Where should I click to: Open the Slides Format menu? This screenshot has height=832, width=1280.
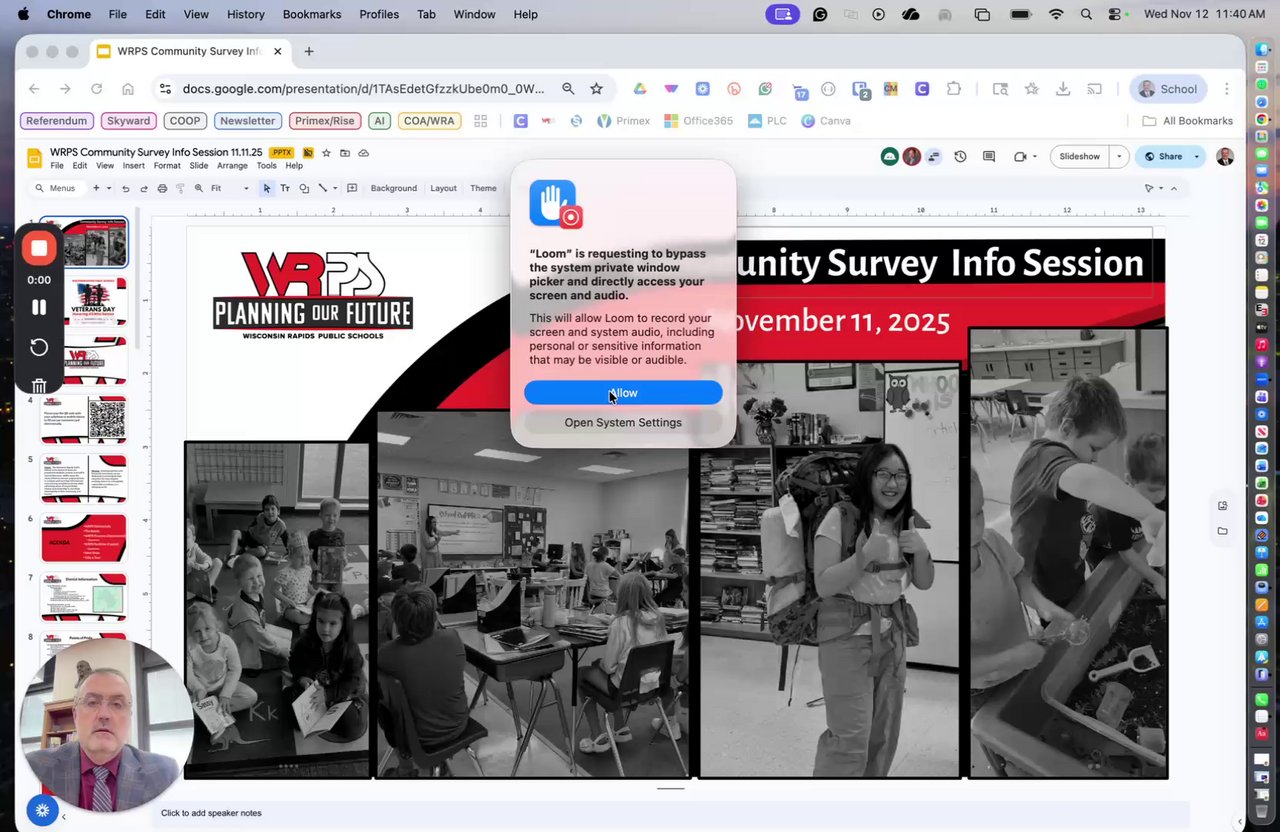tap(167, 166)
